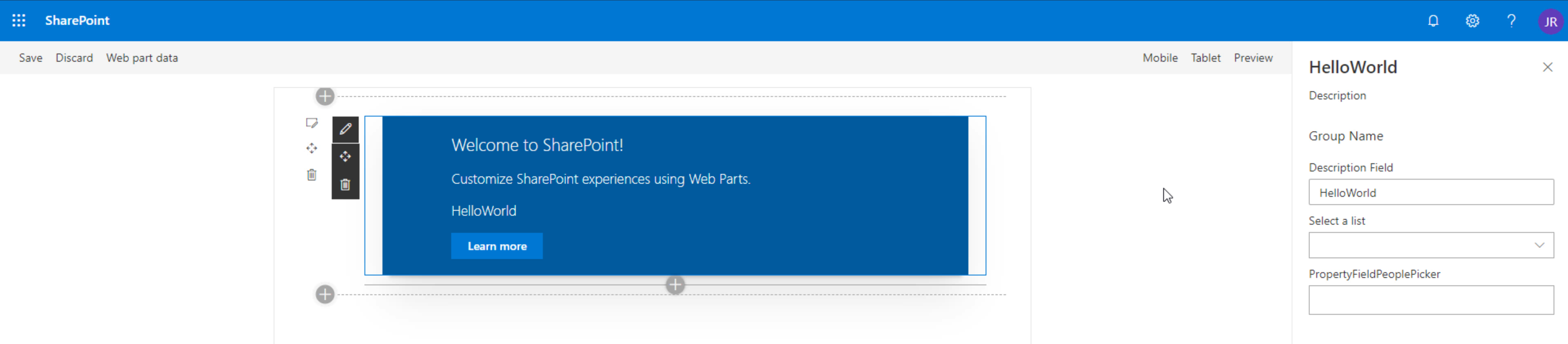The image size is (1568, 344).
Task: Click the Group Name header in the pane
Action: tap(1345, 136)
